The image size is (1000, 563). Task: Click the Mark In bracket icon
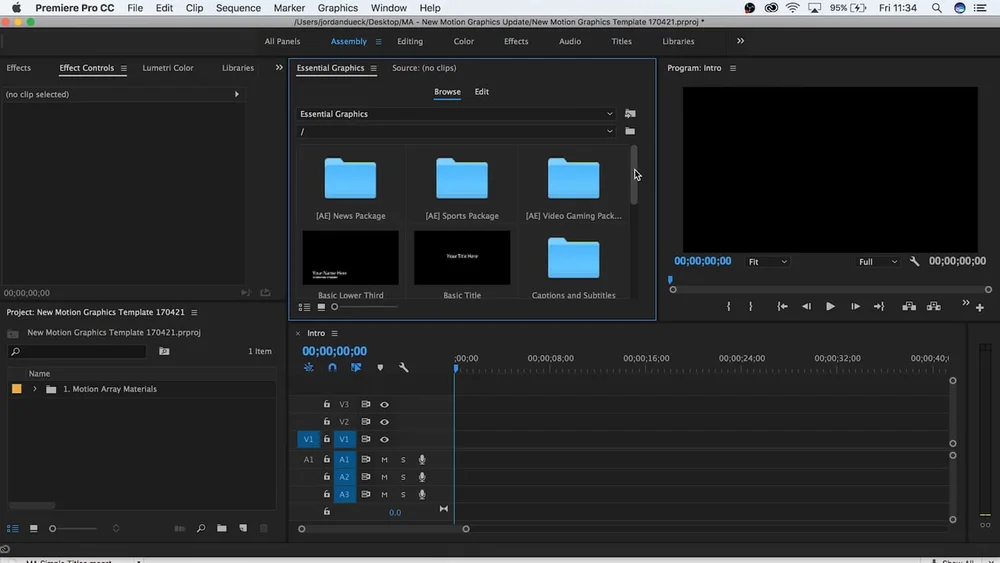[728, 307]
